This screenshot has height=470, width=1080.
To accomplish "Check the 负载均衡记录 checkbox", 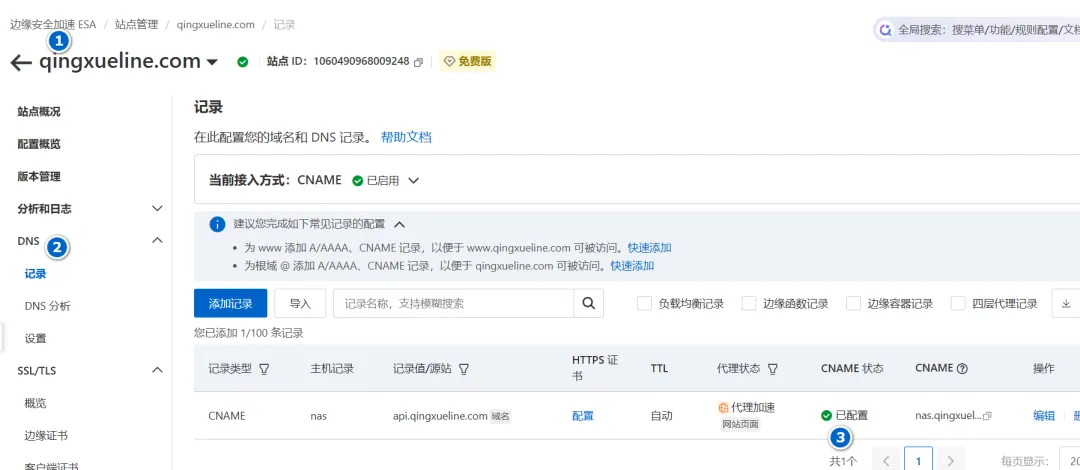I will pos(644,303).
